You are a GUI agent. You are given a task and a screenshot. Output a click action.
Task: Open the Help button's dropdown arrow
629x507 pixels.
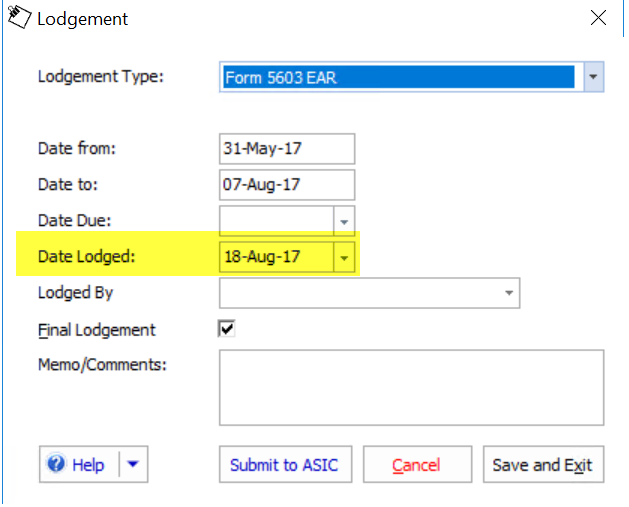pyautogui.click(x=133, y=464)
